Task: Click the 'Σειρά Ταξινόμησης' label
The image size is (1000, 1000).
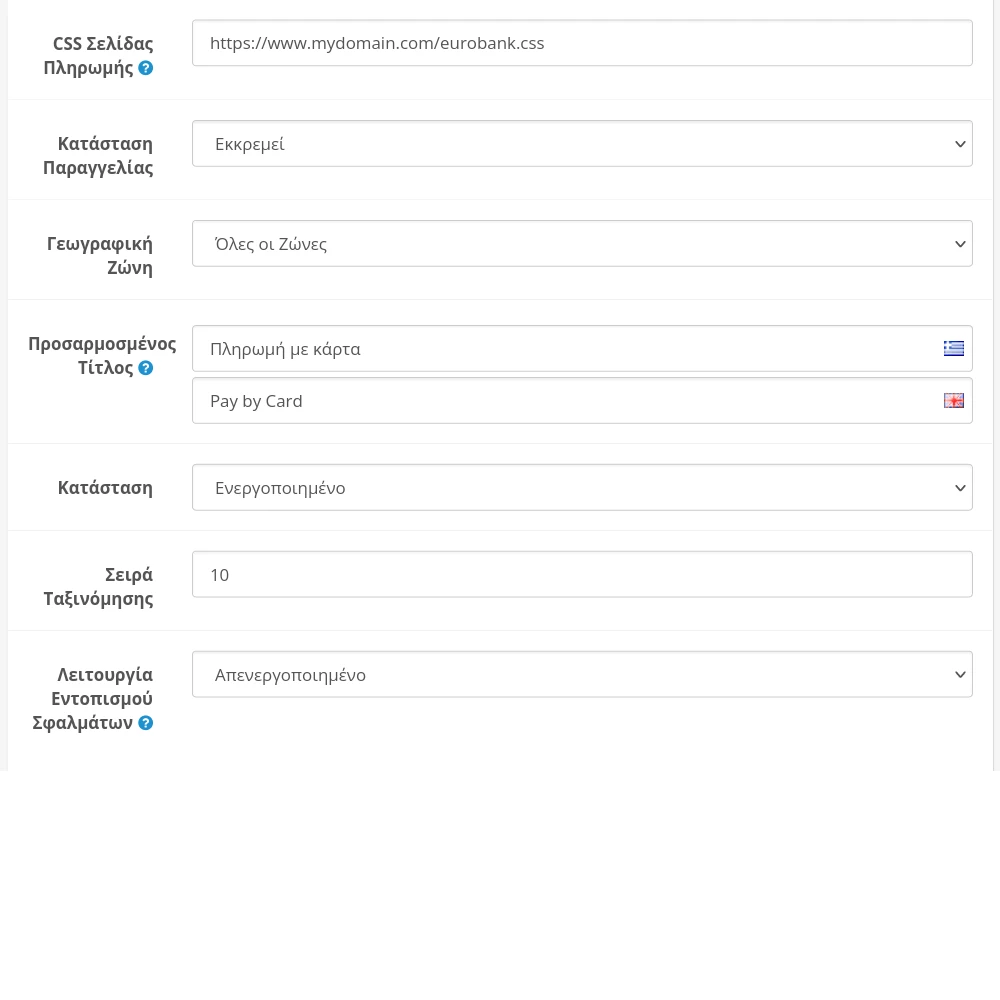Action: click(x=99, y=587)
